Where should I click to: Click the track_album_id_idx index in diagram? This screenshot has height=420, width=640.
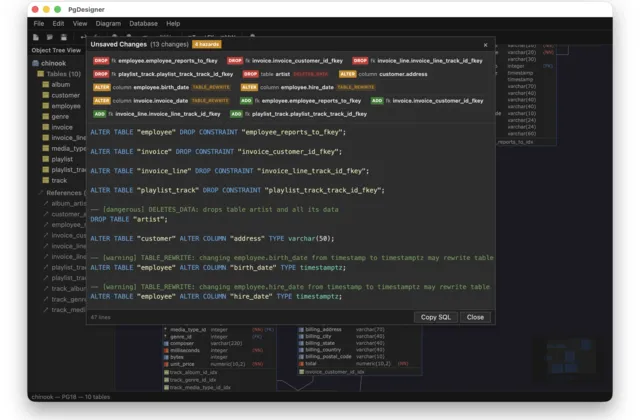pyautogui.click(x=193, y=372)
